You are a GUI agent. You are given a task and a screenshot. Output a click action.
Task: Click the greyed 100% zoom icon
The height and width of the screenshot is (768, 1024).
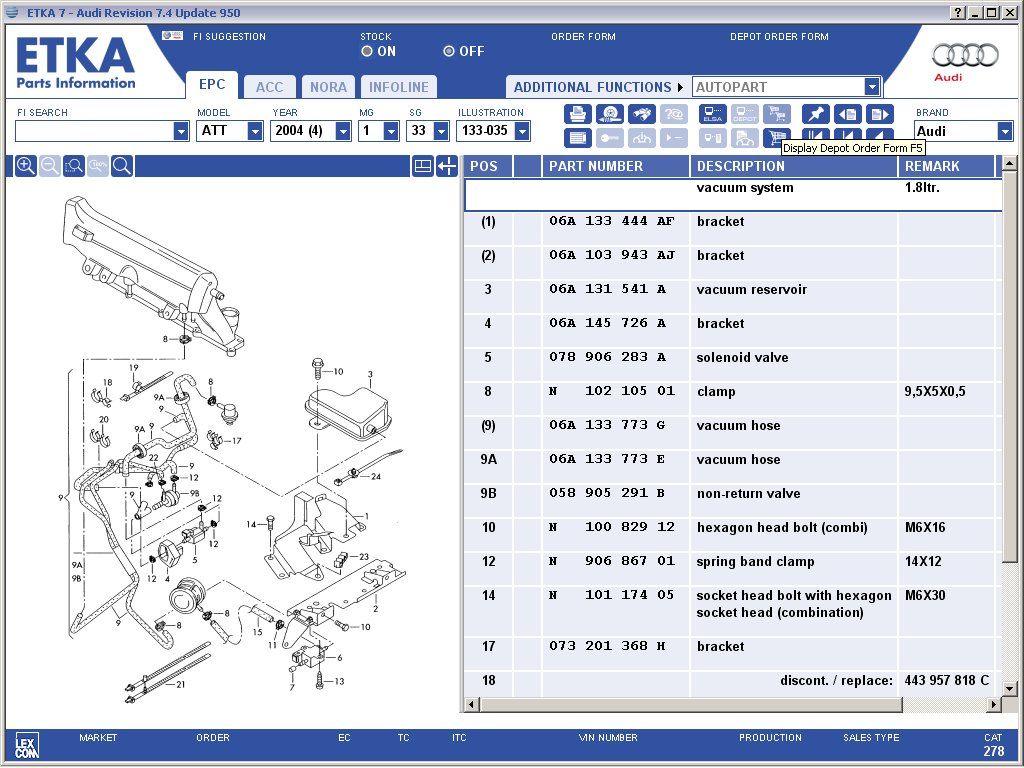point(98,166)
